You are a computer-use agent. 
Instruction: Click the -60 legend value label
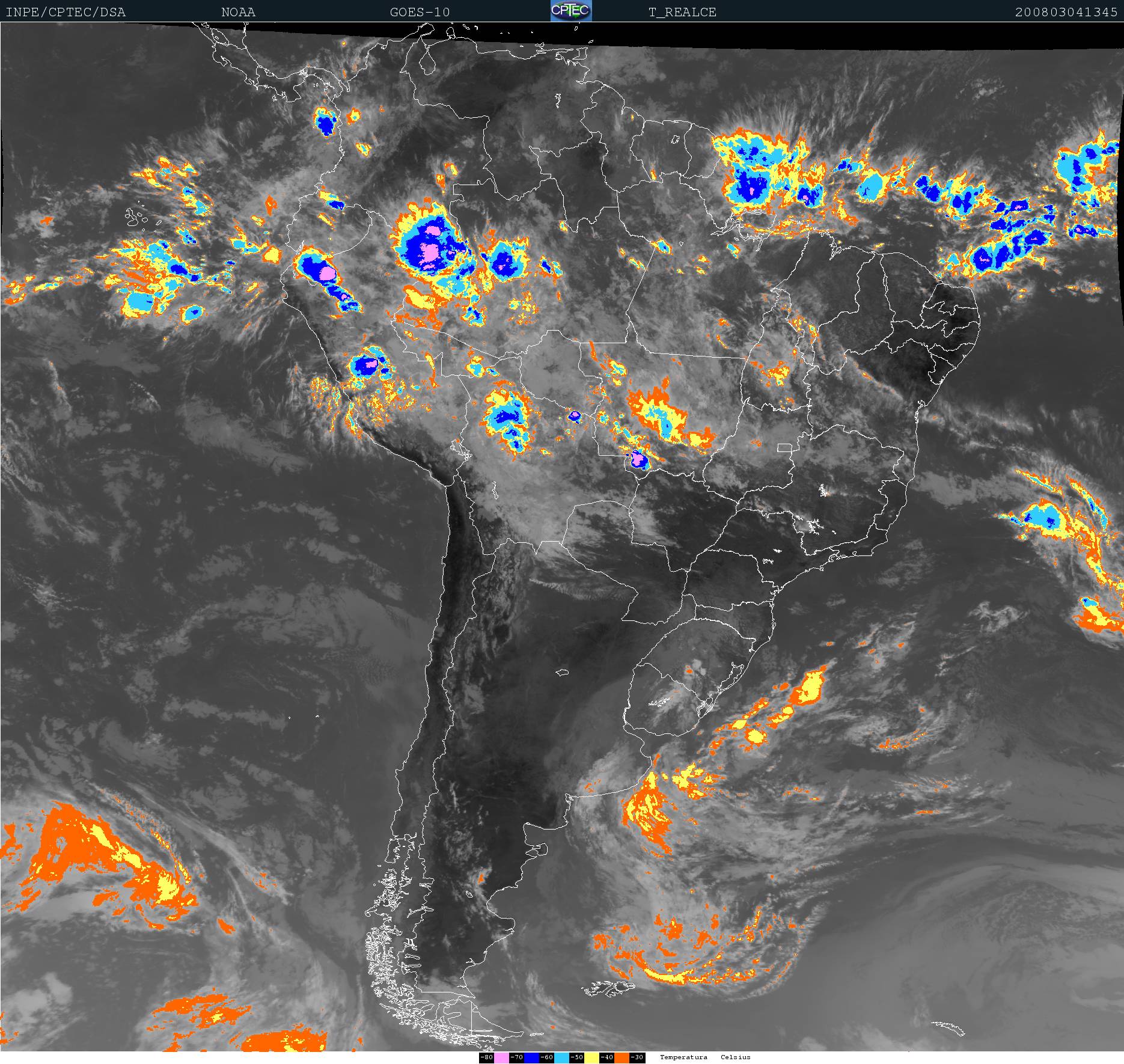click(x=546, y=1057)
